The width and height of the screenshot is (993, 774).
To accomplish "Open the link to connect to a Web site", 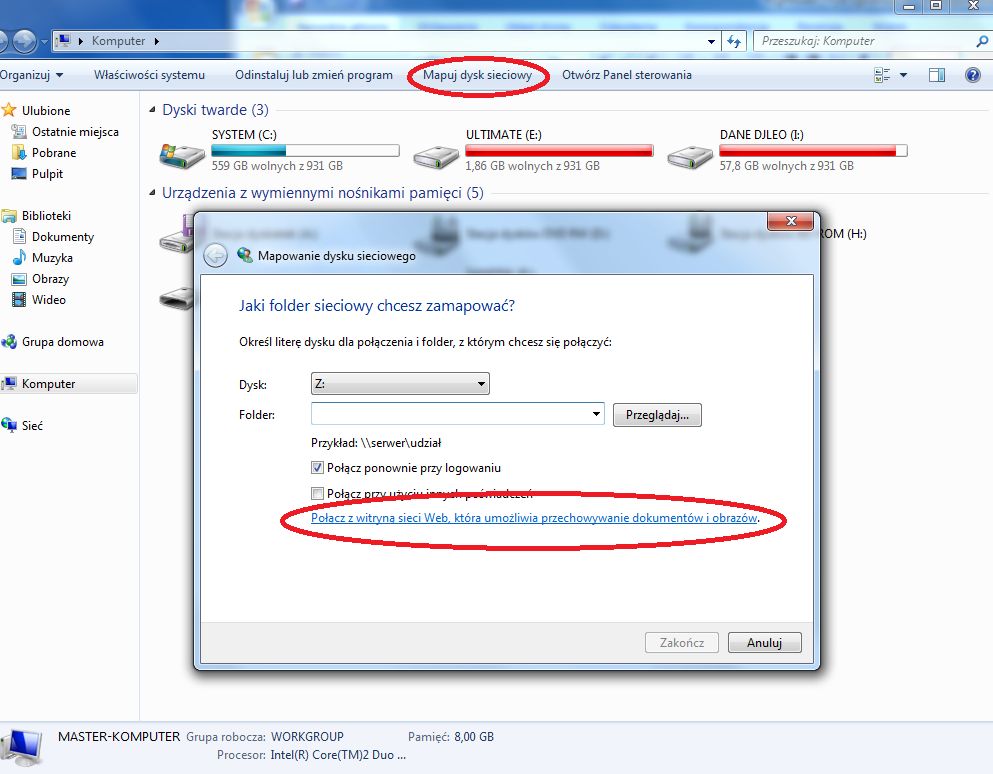I will click(534, 518).
